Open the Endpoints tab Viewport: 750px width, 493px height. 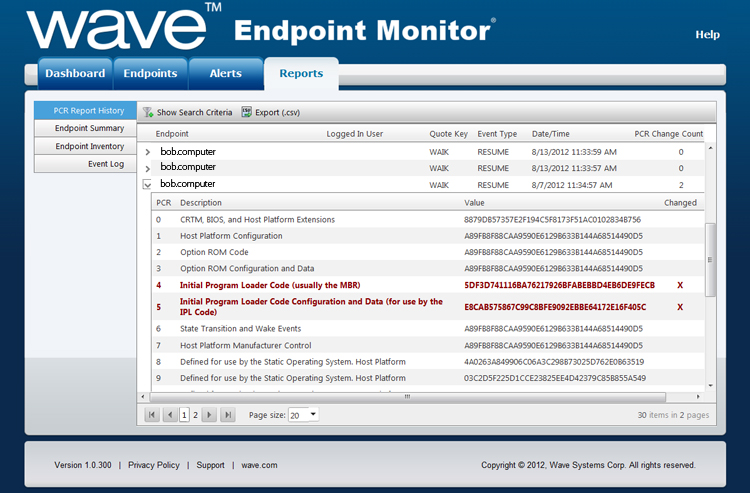click(x=151, y=73)
